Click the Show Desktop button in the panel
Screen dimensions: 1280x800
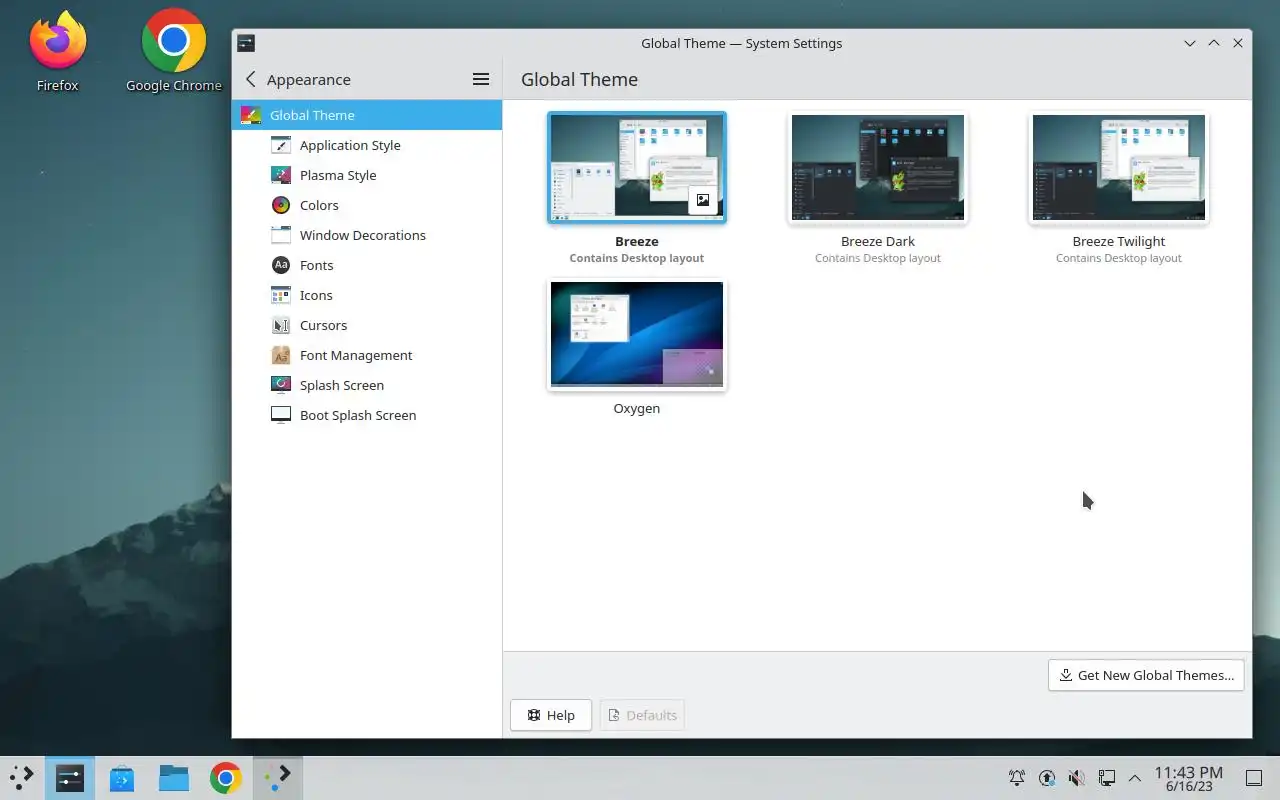pyautogui.click(x=1254, y=778)
